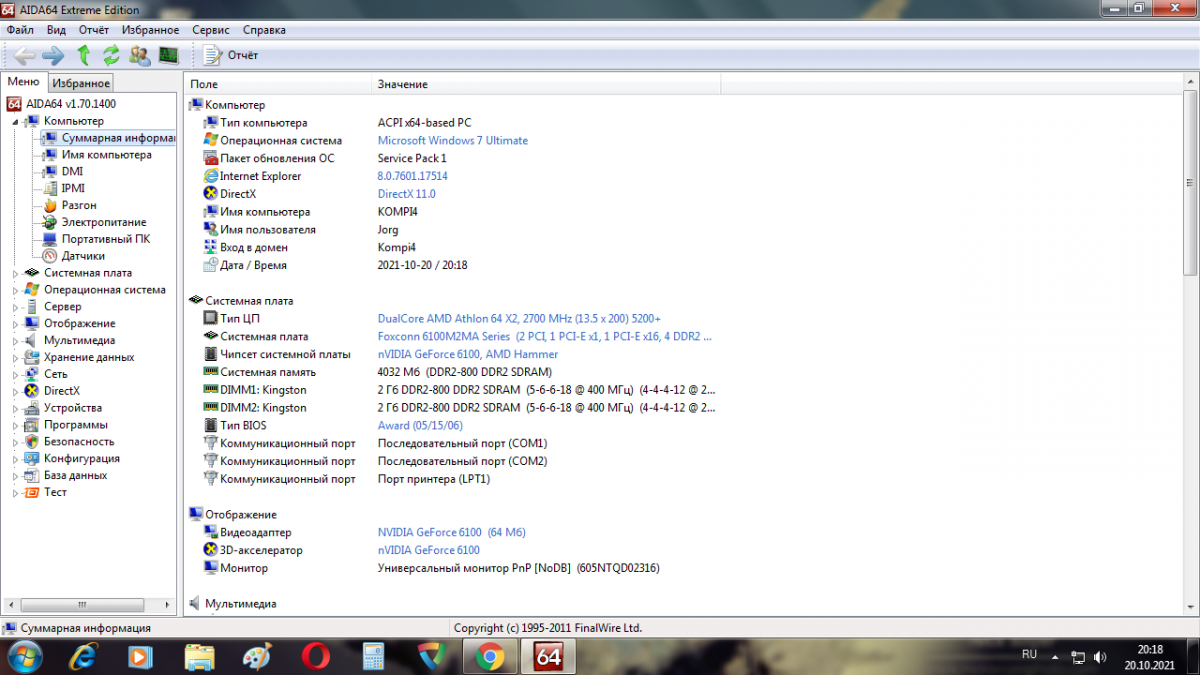The image size is (1200, 675).
Task: Click the vertical scrollbar down arrow
Action: pyautogui.click(x=1190, y=608)
